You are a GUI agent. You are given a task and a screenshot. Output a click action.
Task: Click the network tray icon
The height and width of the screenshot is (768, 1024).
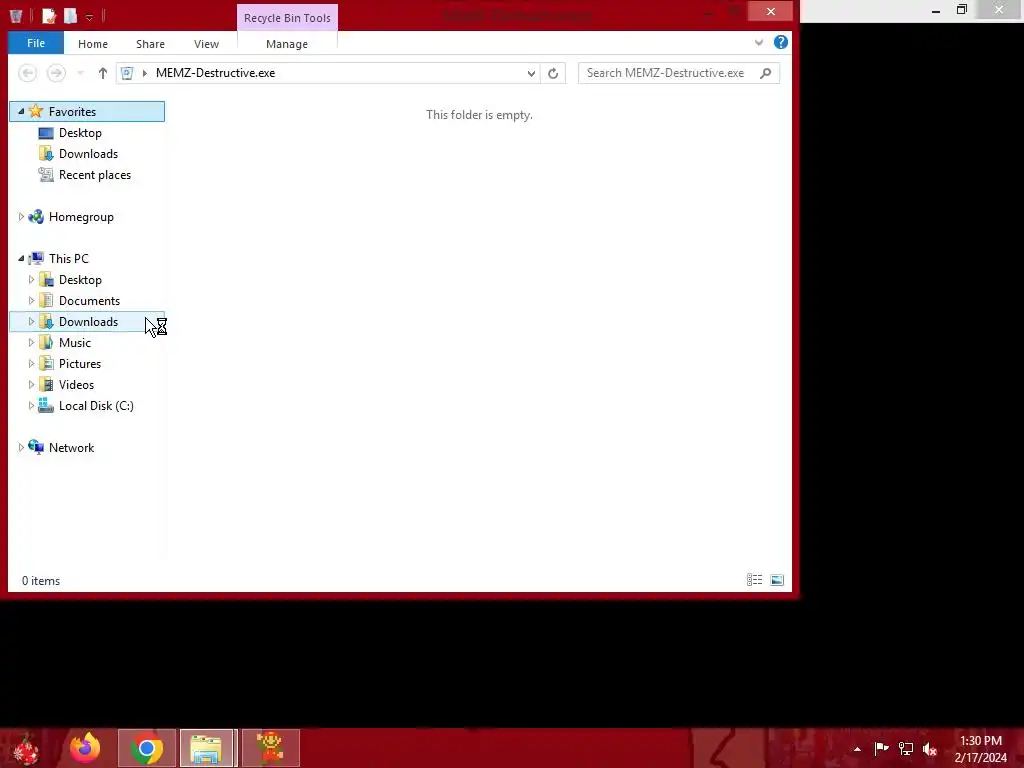point(906,748)
